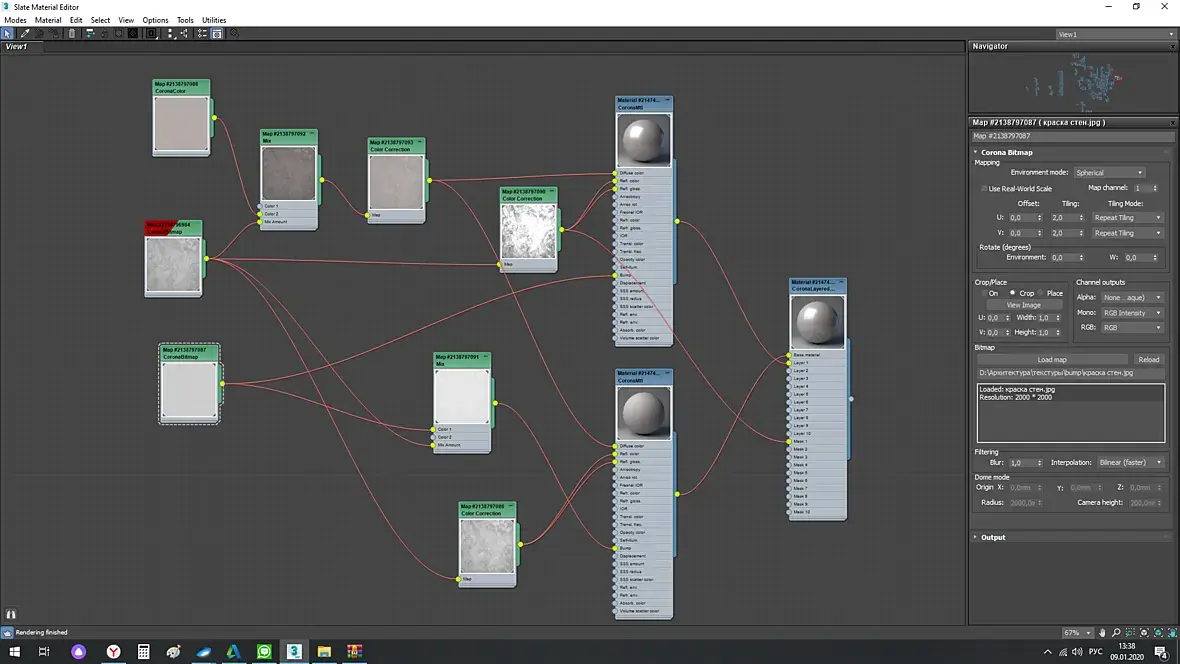This screenshot has width=1180, height=664.
Task: Open WinRAR from the taskbar
Action: coord(354,651)
